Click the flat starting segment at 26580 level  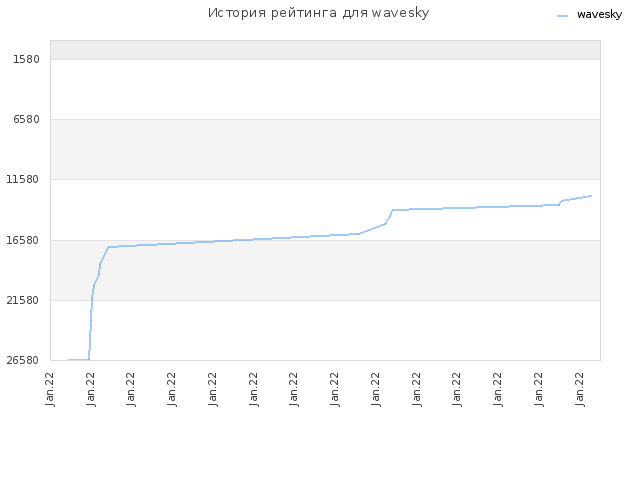(x=79, y=360)
